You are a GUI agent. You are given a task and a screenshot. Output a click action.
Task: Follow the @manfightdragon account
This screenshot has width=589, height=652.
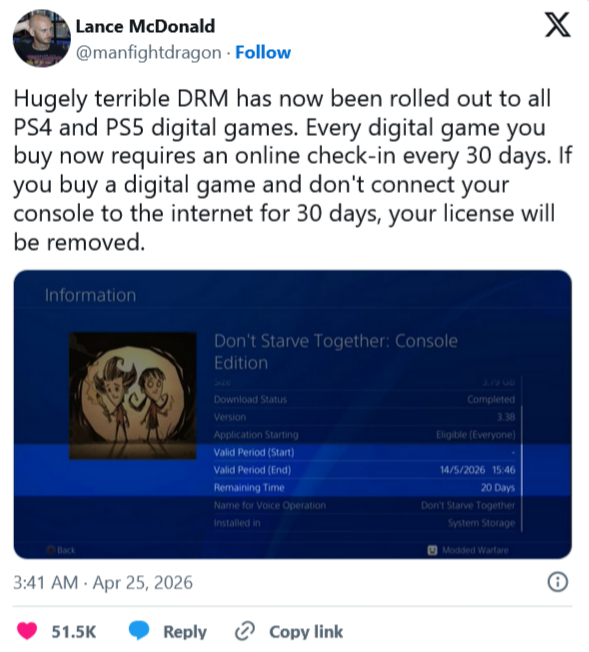click(263, 52)
